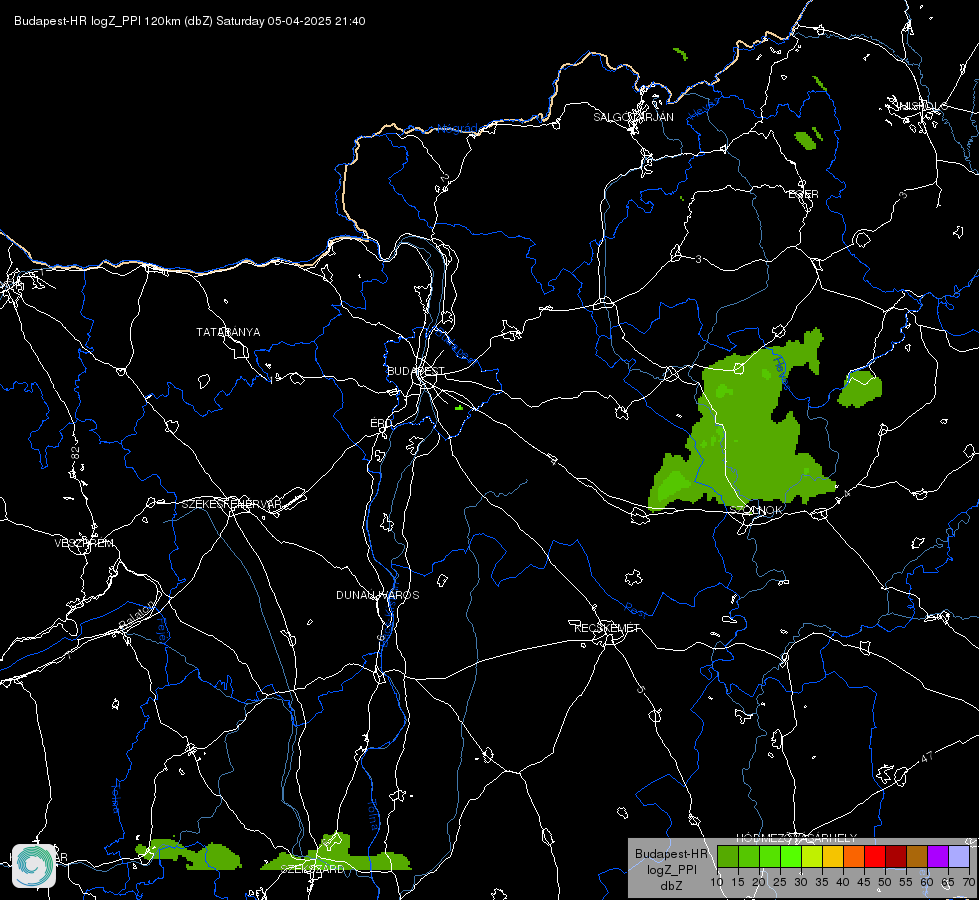
Task: Click the SZEKESFEHERVAR city label
Action: (x=231, y=504)
